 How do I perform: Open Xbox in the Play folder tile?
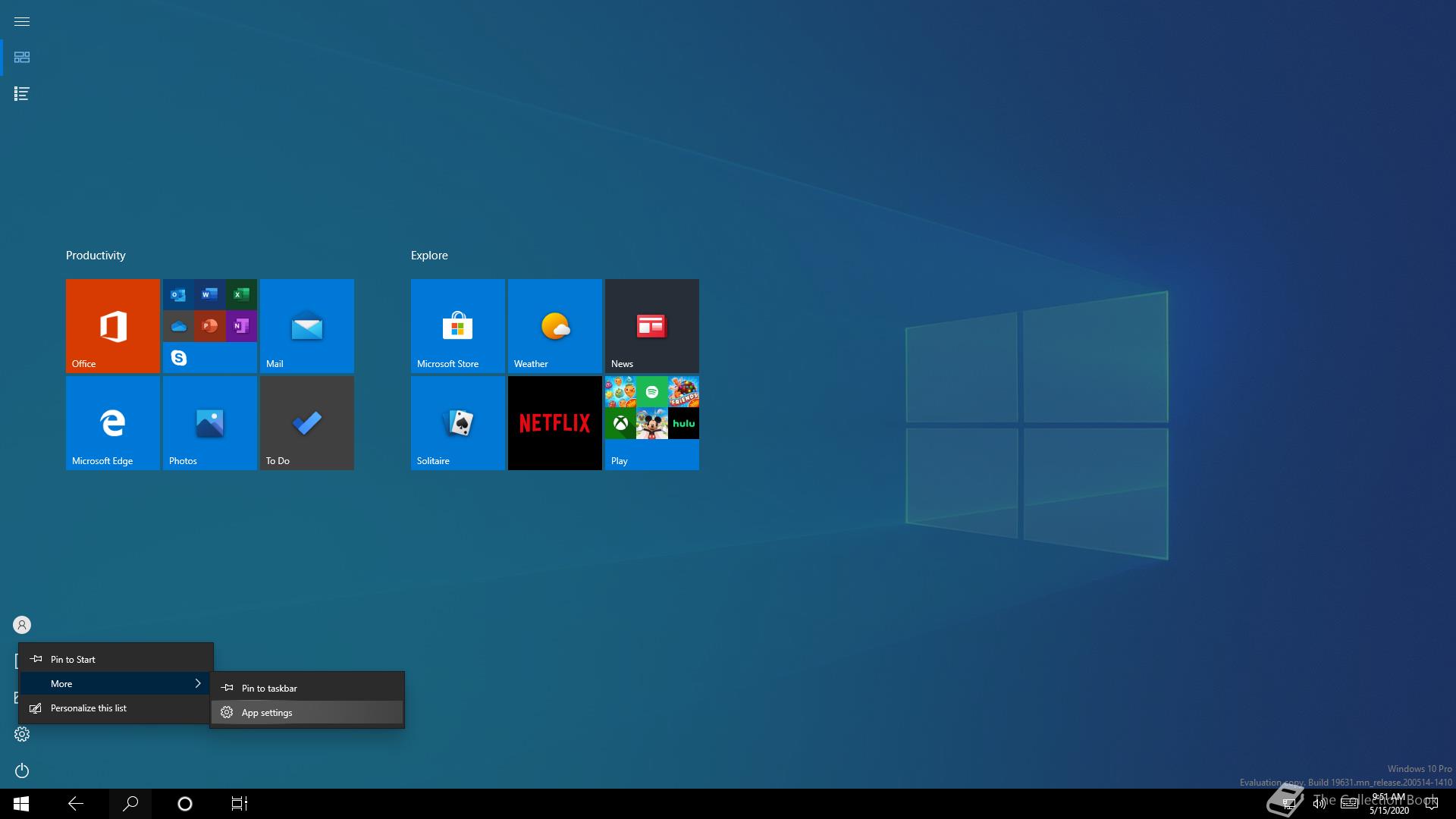tap(620, 423)
